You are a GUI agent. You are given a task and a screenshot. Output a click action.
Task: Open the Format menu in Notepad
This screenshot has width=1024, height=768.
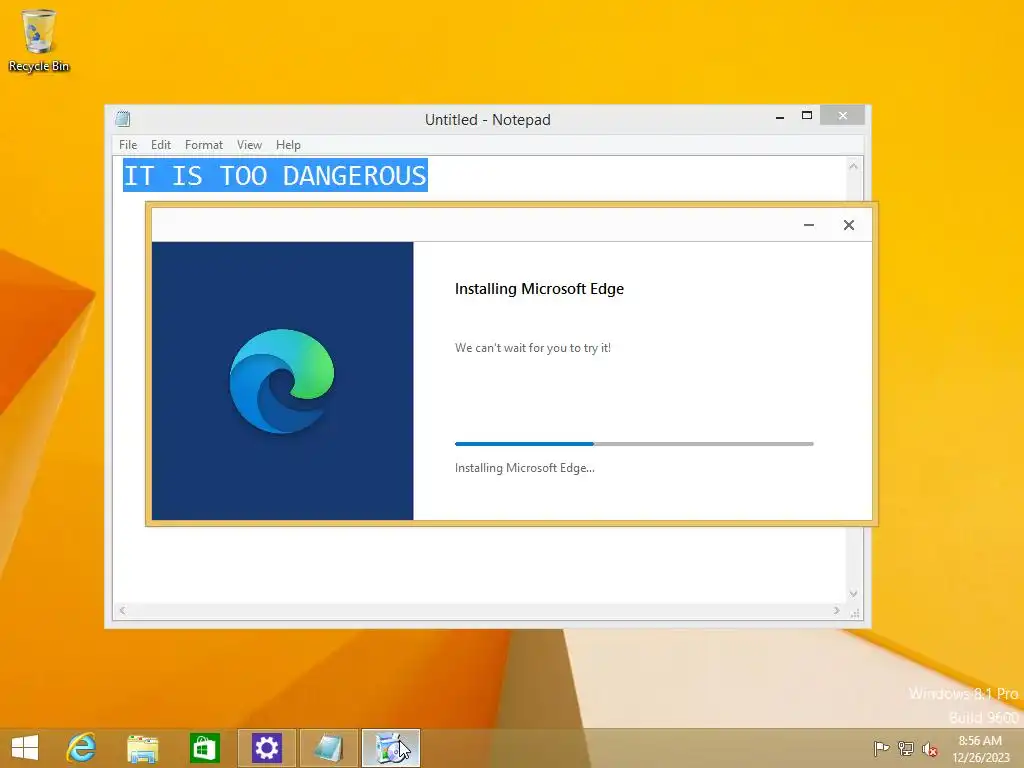click(x=204, y=145)
